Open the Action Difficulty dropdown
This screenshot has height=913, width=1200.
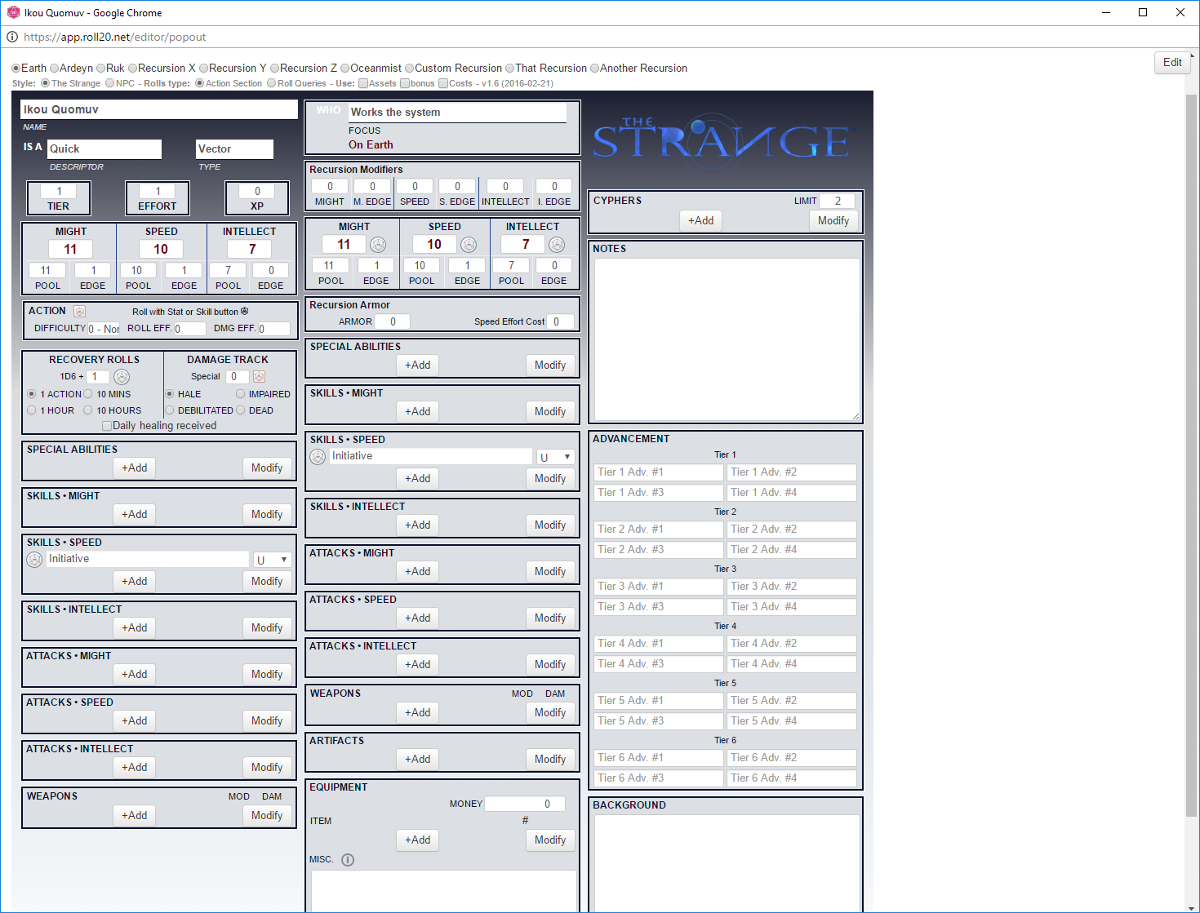(104, 328)
